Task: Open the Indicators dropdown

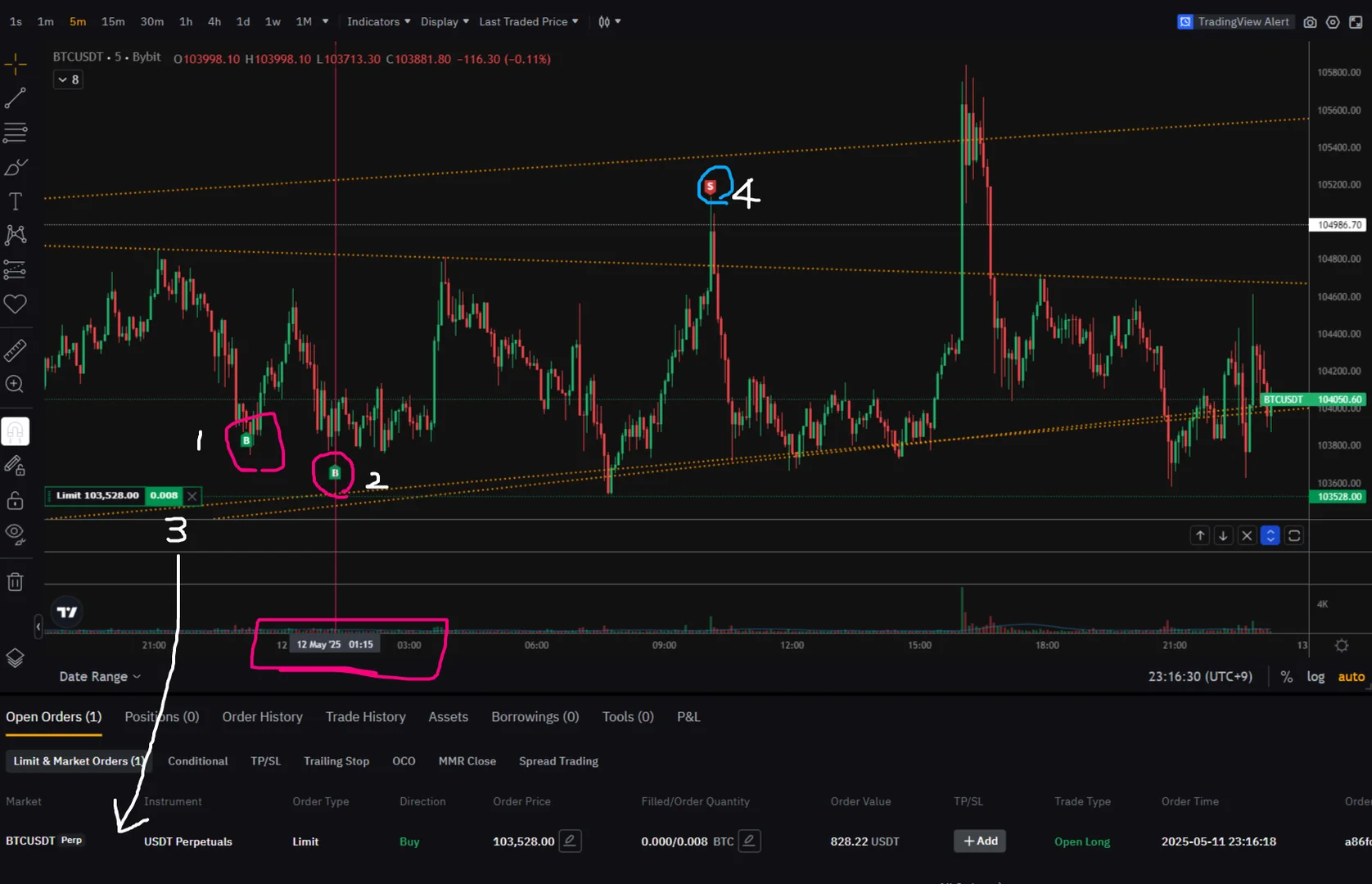Action: [x=378, y=21]
